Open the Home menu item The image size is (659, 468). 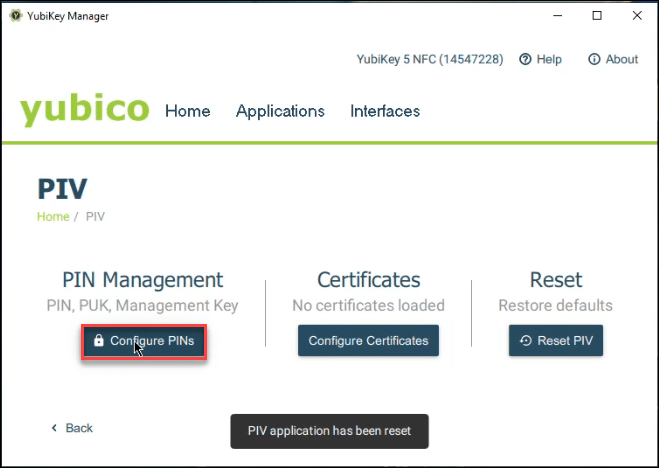(188, 111)
